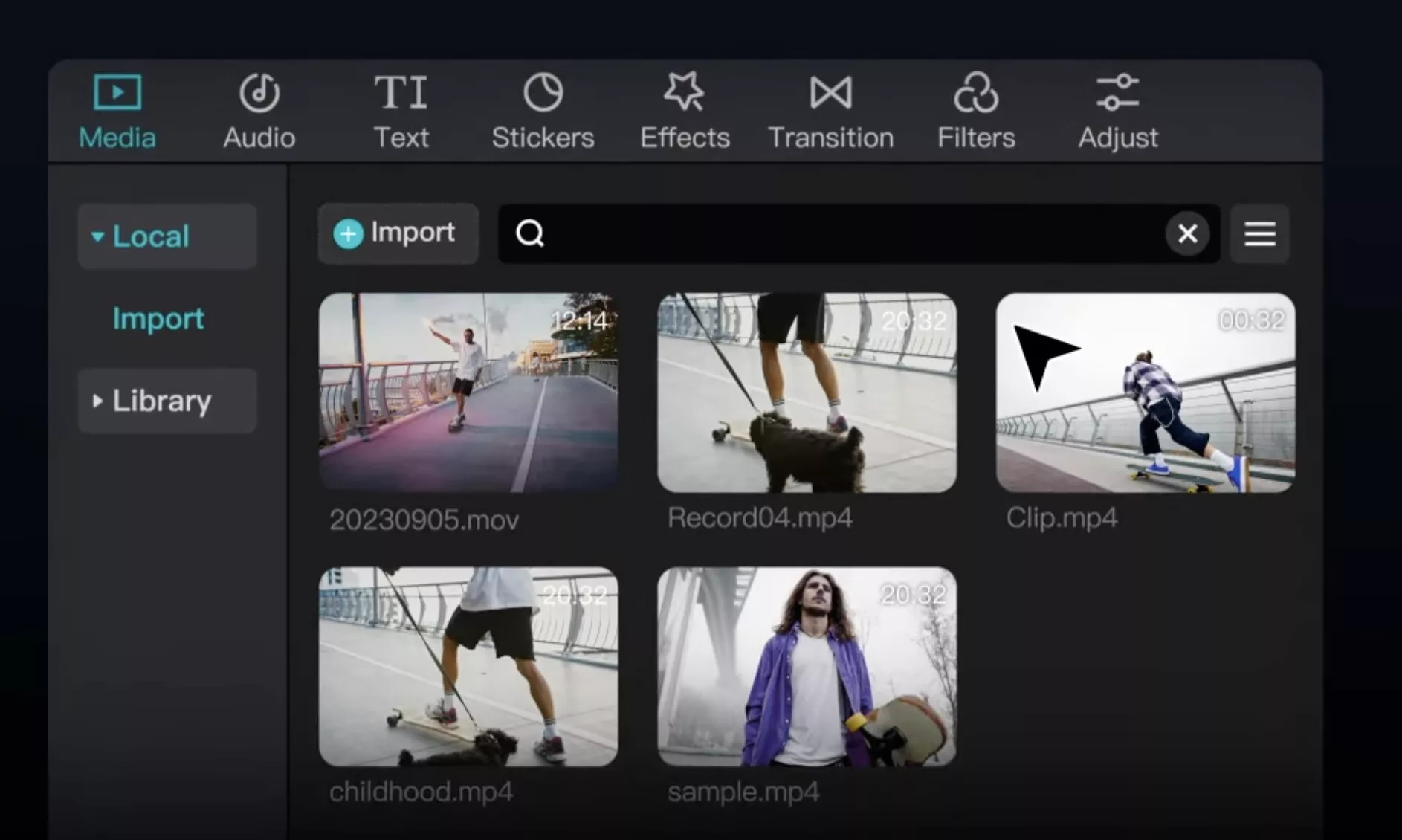Screen dimensions: 1402x840
Task: Open the Audio panel icon
Action: [x=259, y=94]
